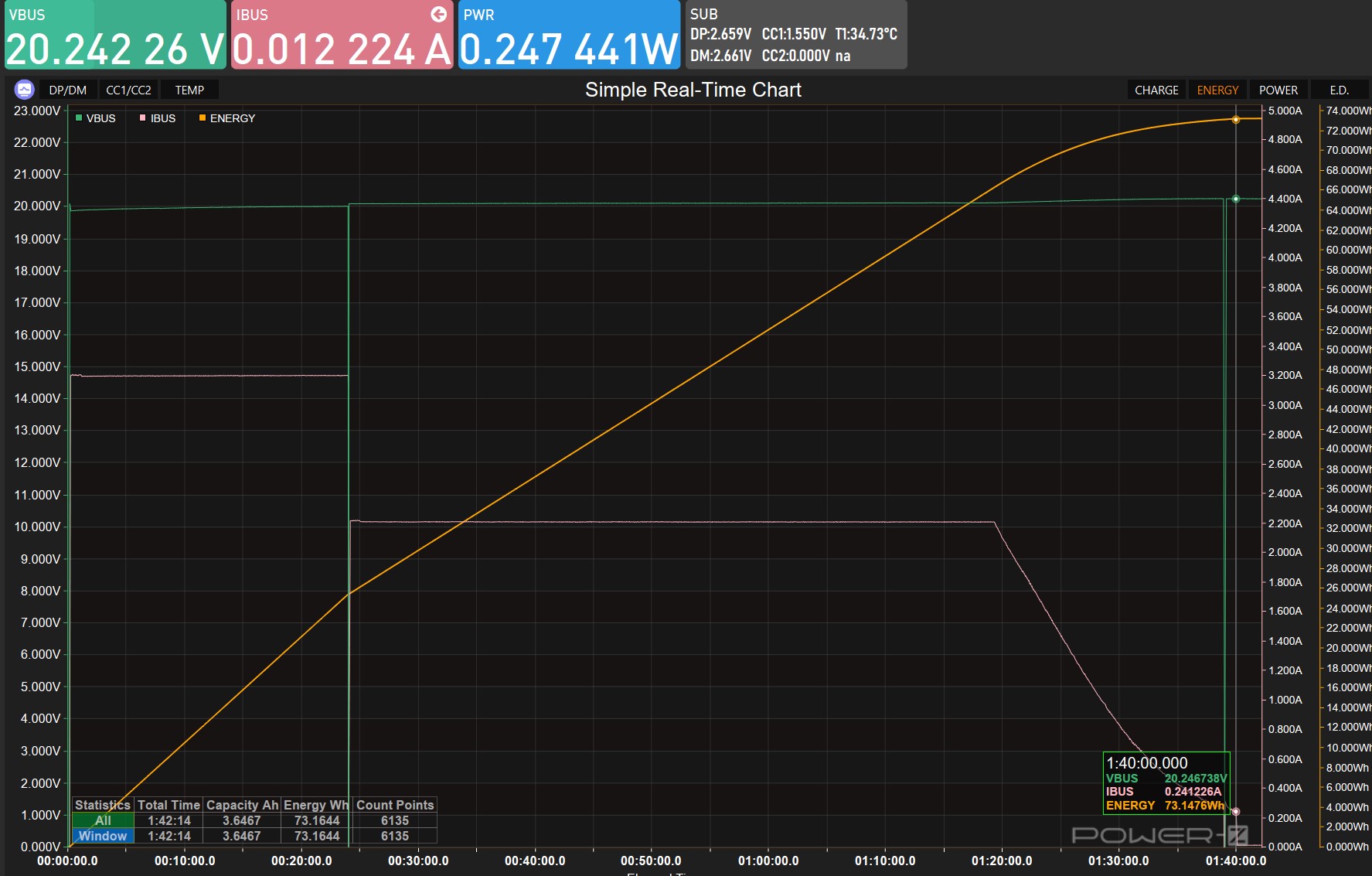Click the pink IBUS legend marker
1372x876 pixels.
(143, 118)
